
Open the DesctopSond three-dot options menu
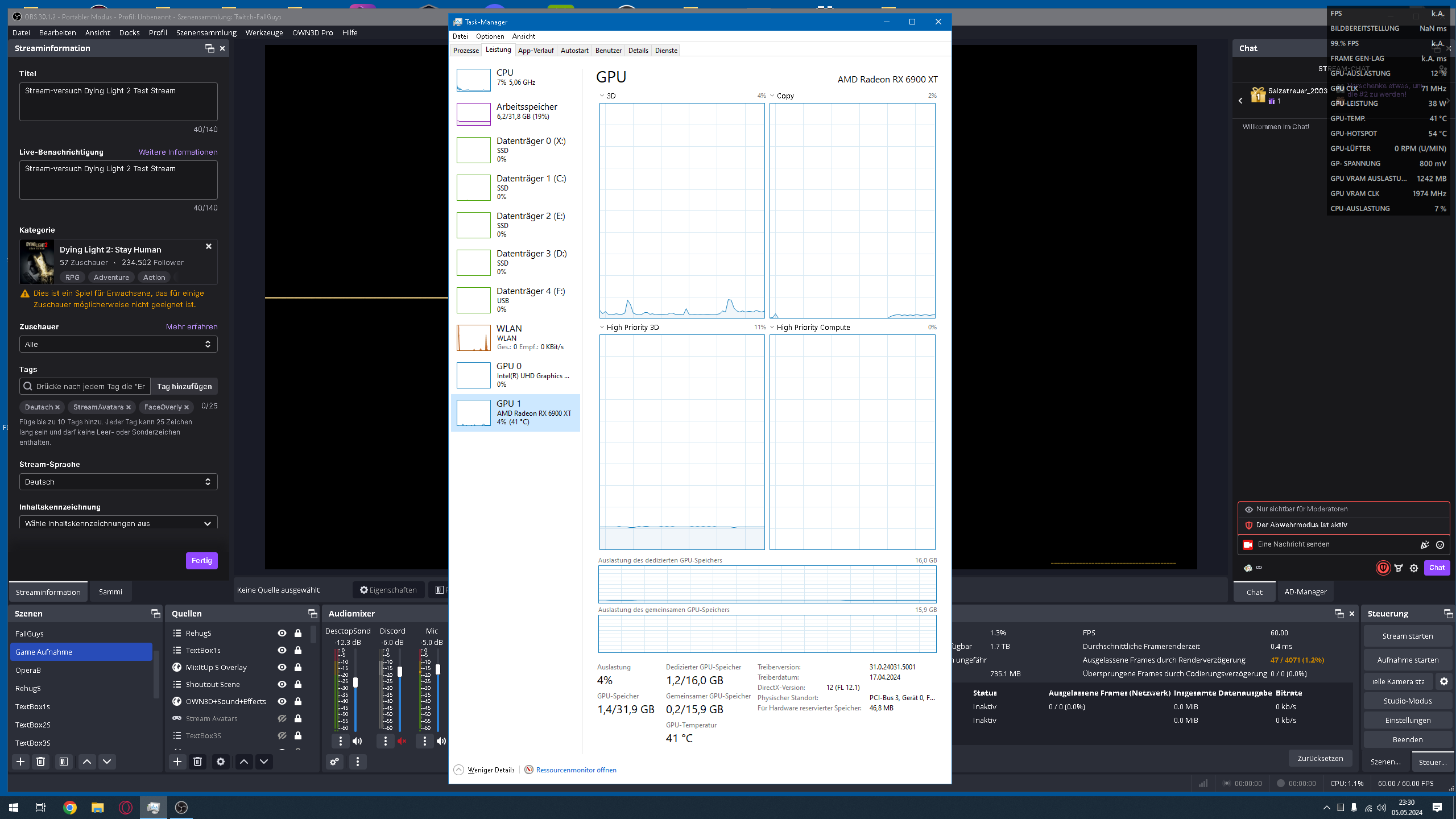click(x=340, y=741)
